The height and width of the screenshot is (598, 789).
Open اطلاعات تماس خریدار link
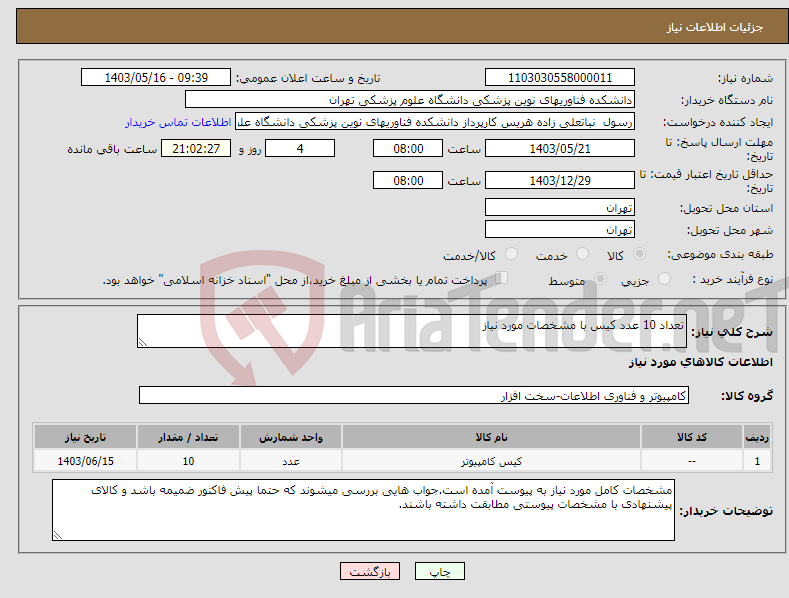[x=178, y=122]
